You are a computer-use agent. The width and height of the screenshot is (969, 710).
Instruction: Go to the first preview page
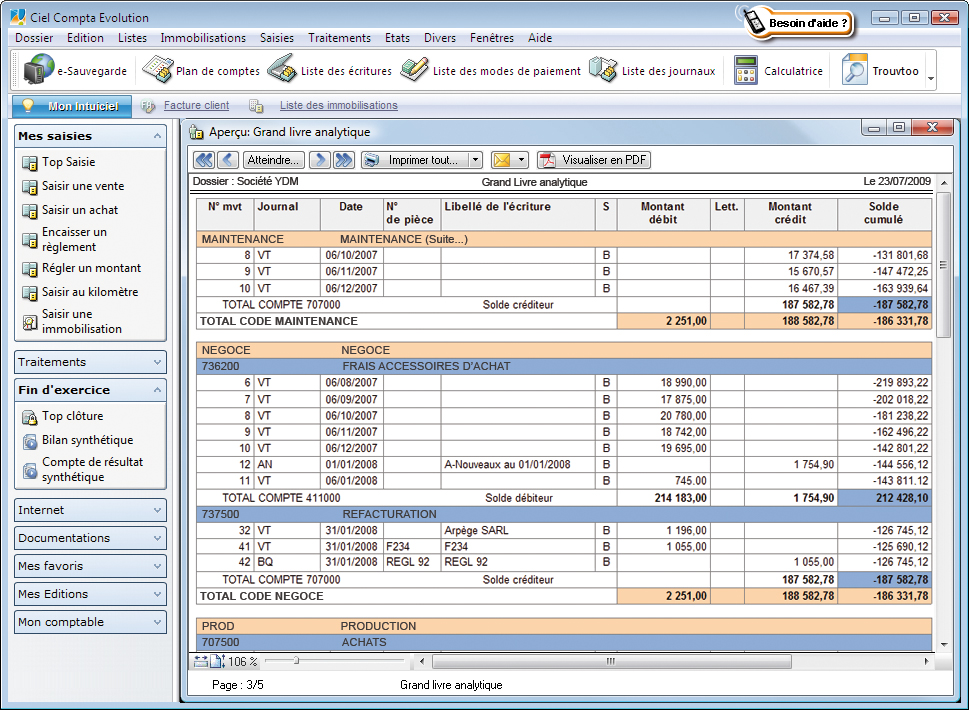[203, 160]
